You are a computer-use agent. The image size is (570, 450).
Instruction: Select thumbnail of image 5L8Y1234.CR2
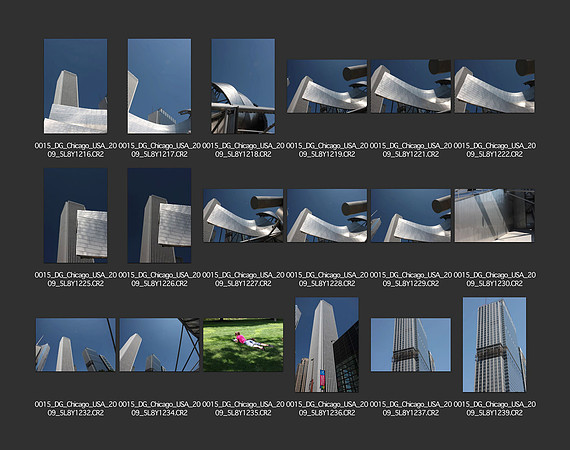tap(159, 345)
